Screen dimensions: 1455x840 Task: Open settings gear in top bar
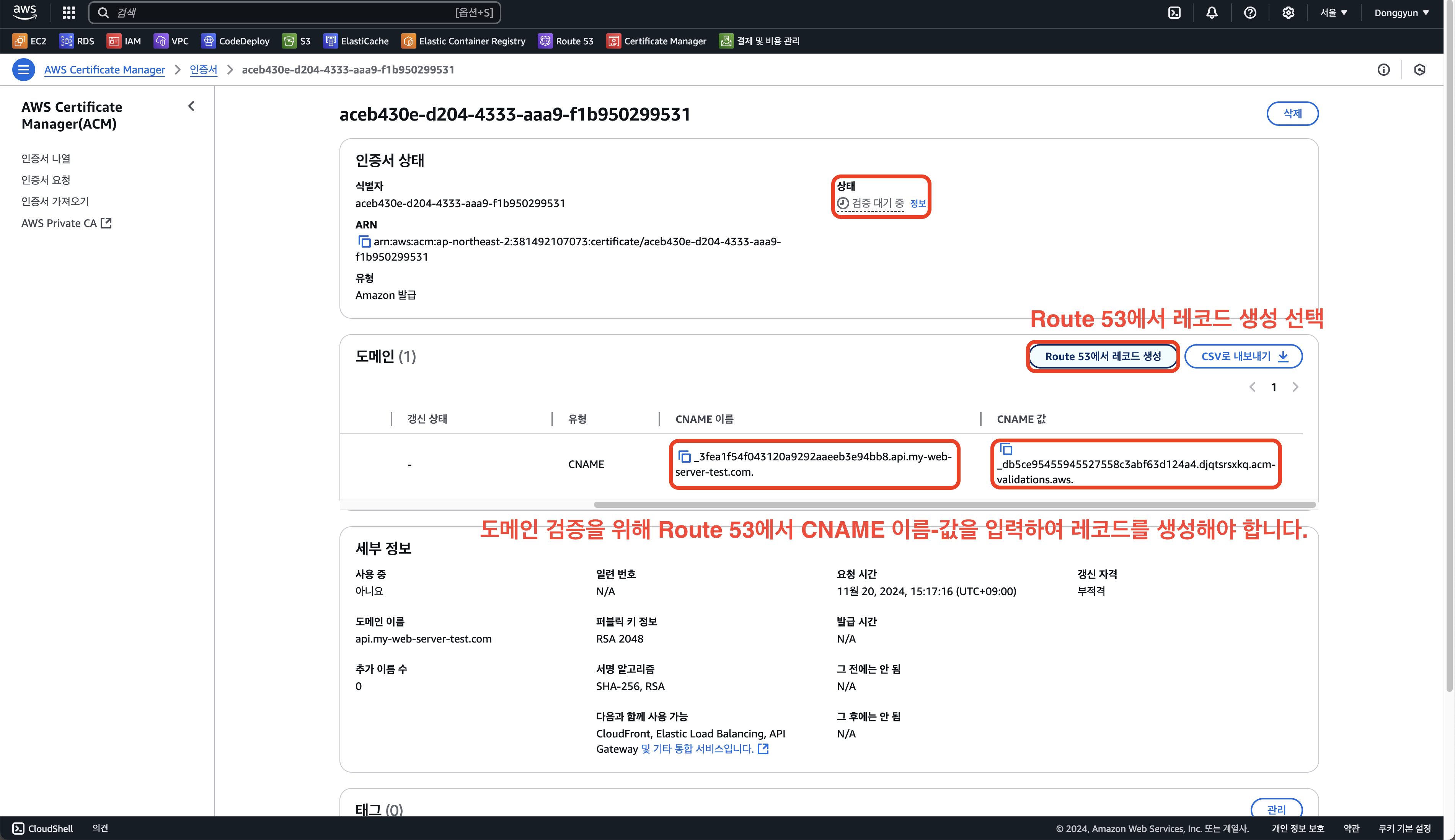point(1288,13)
